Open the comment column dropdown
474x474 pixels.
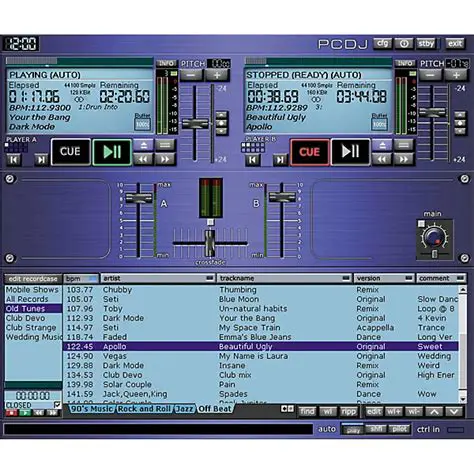pos(460,278)
